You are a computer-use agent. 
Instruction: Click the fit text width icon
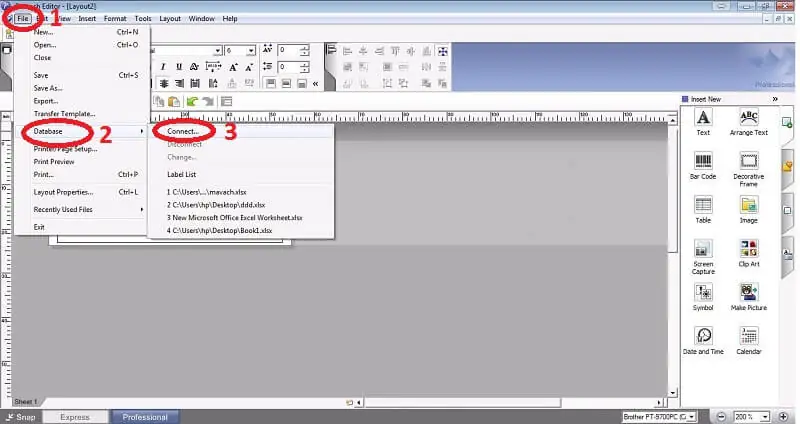tap(213, 67)
